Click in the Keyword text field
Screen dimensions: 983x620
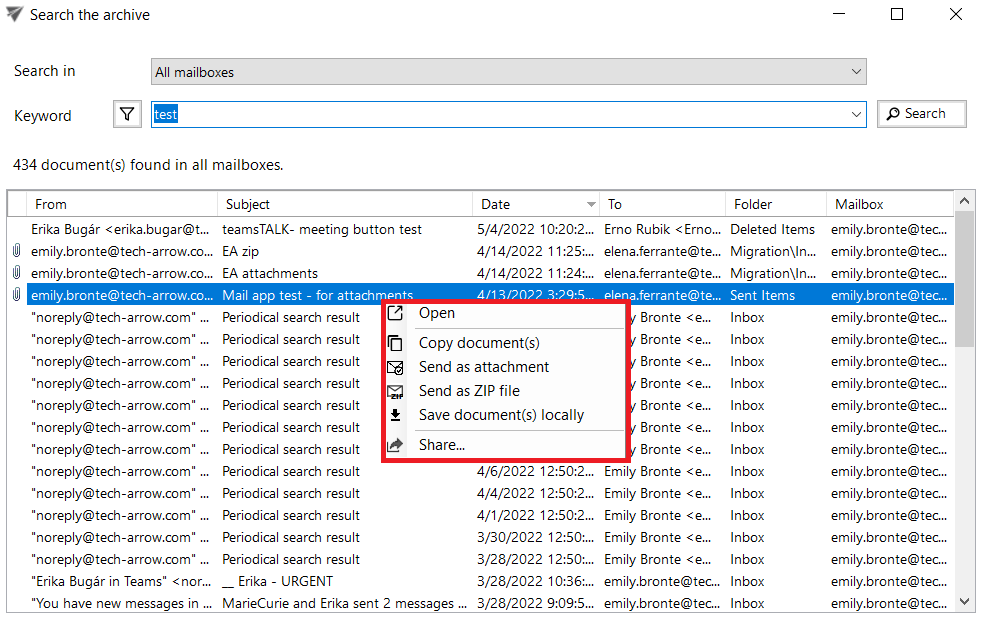tap(500, 115)
